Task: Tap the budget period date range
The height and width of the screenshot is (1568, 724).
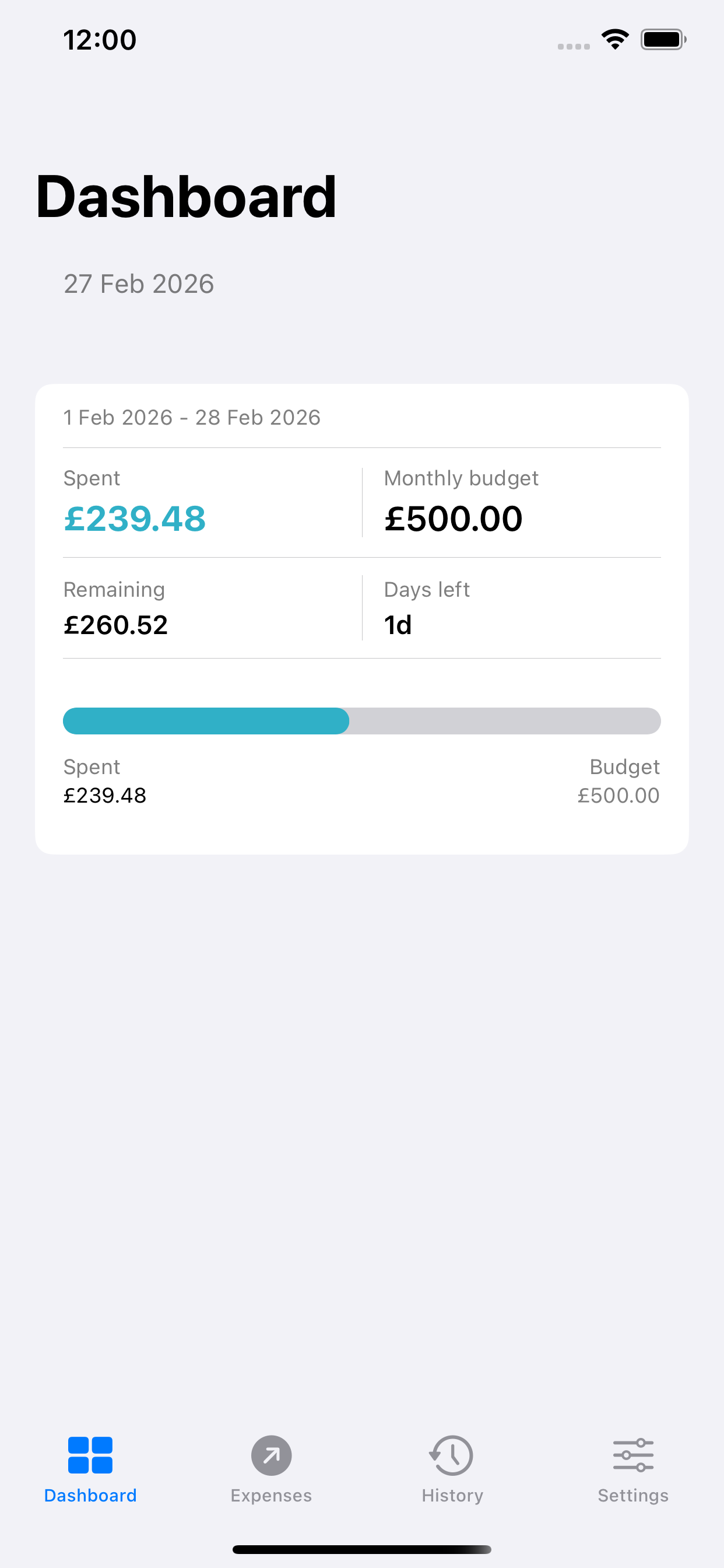Action: point(192,418)
